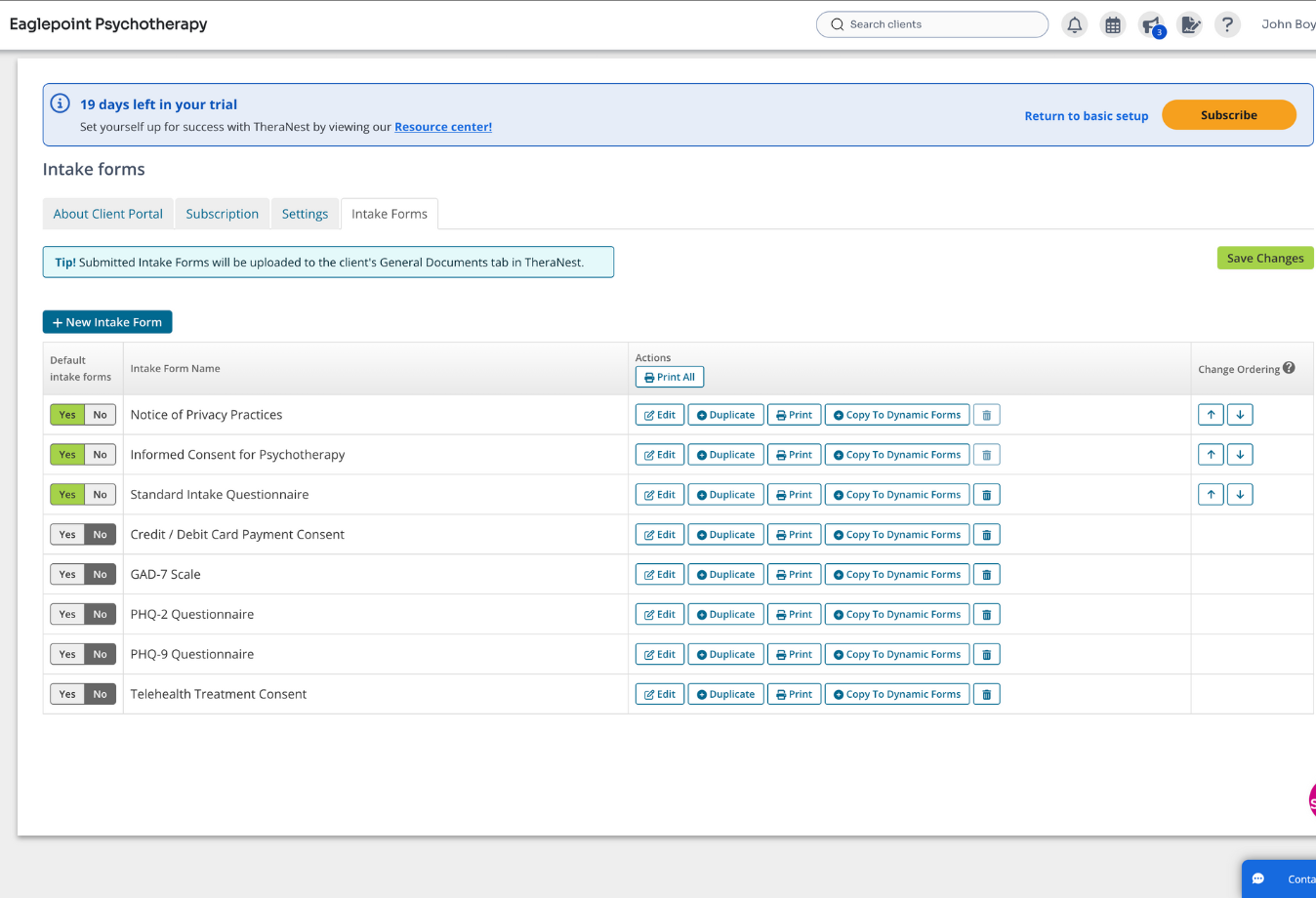Click the '19 days left in your trial' heading
The width and height of the screenshot is (1316, 898).
(158, 104)
